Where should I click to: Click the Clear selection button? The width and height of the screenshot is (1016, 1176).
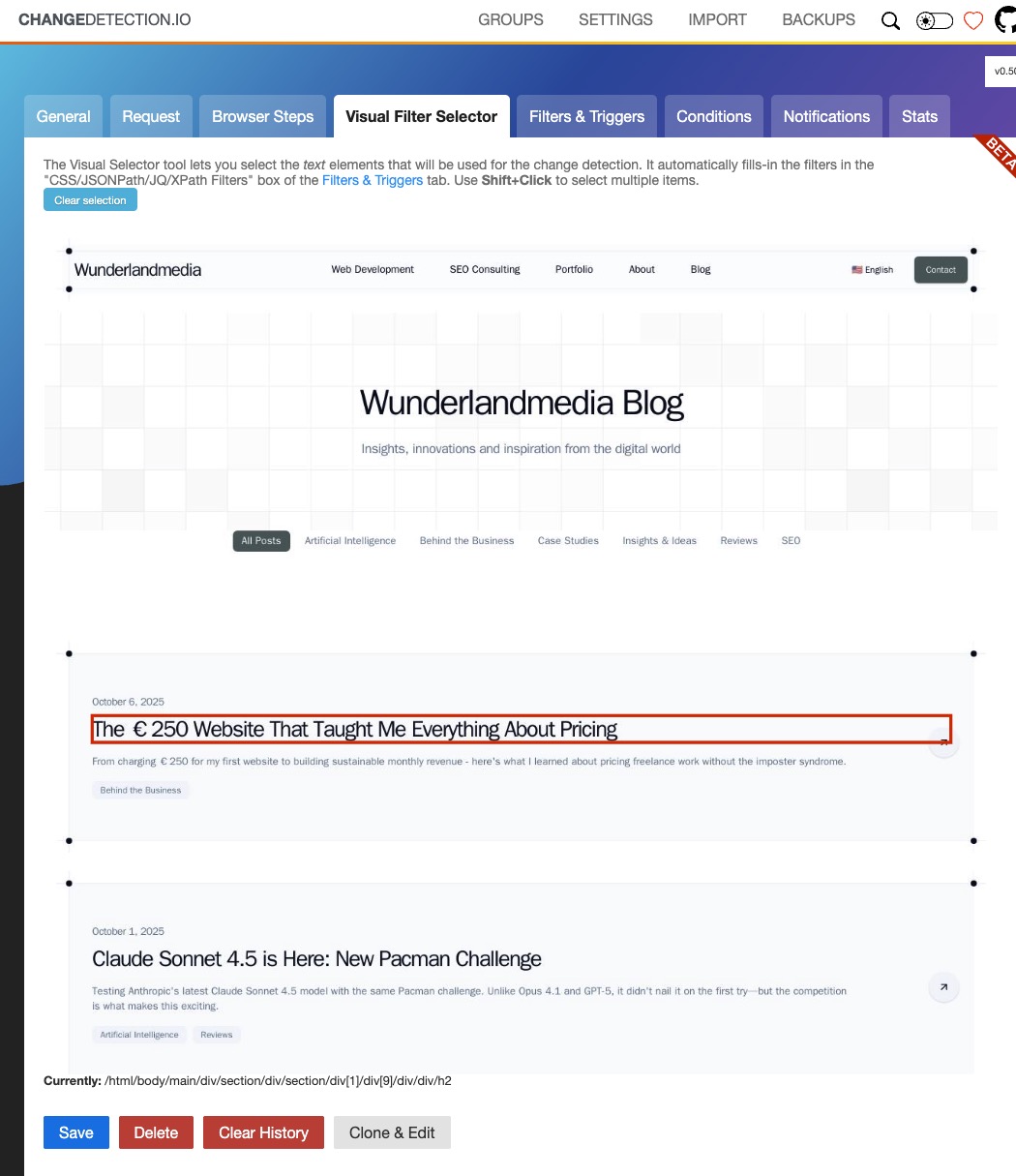click(90, 200)
